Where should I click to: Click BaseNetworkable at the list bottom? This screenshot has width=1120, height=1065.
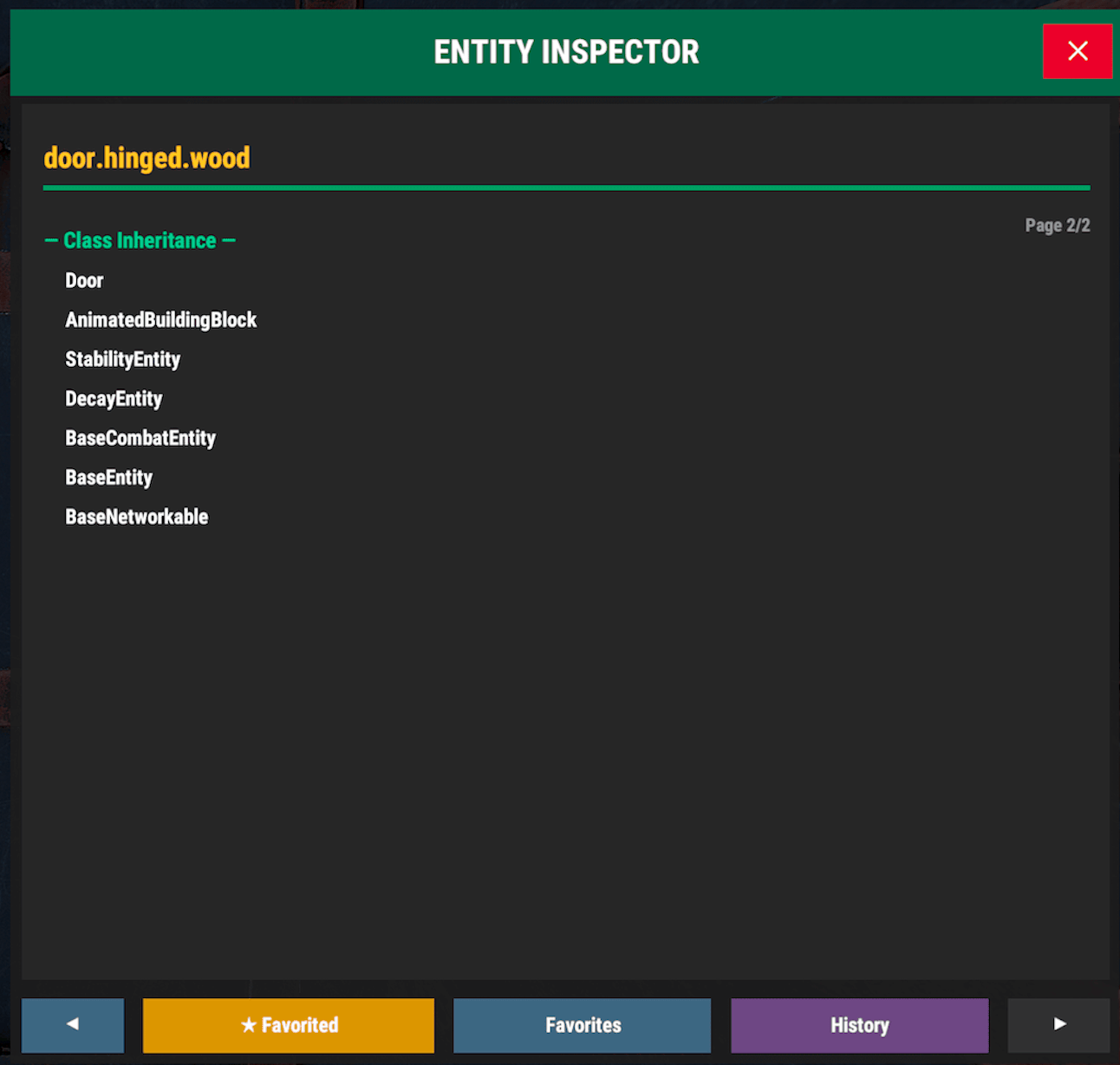136,517
